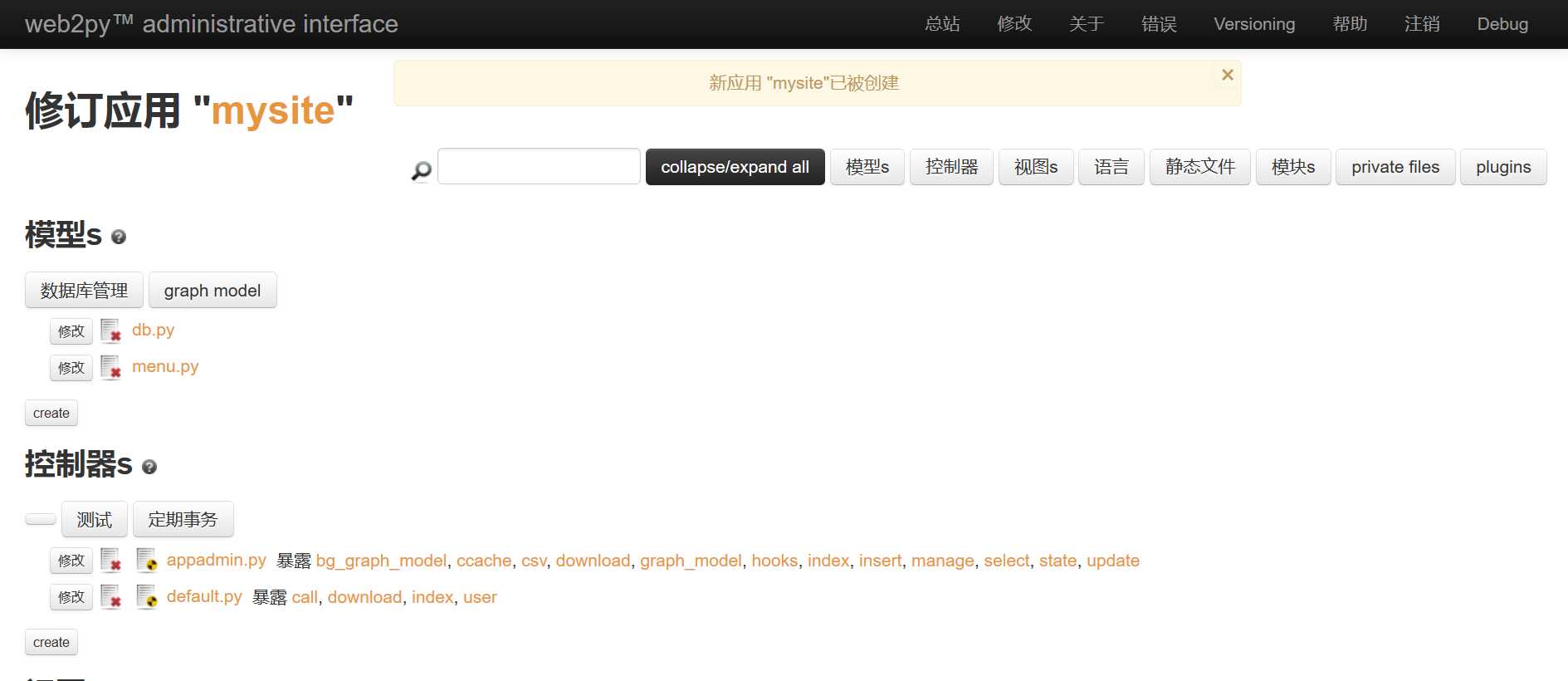Click the 数据库管理 button
Image resolution: width=1568 pixels, height=681 pixels.
[x=84, y=290]
